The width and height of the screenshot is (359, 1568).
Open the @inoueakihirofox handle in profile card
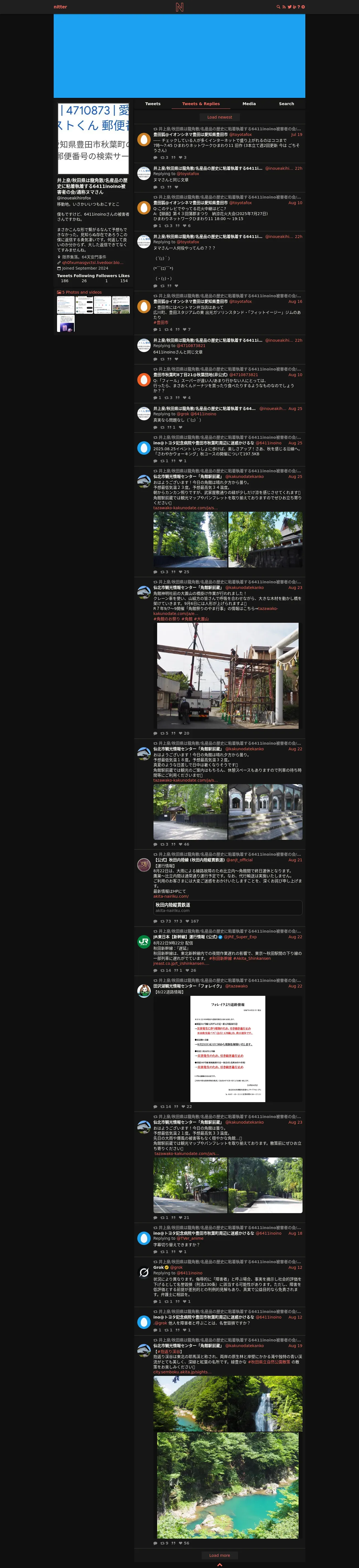coord(74,198)
